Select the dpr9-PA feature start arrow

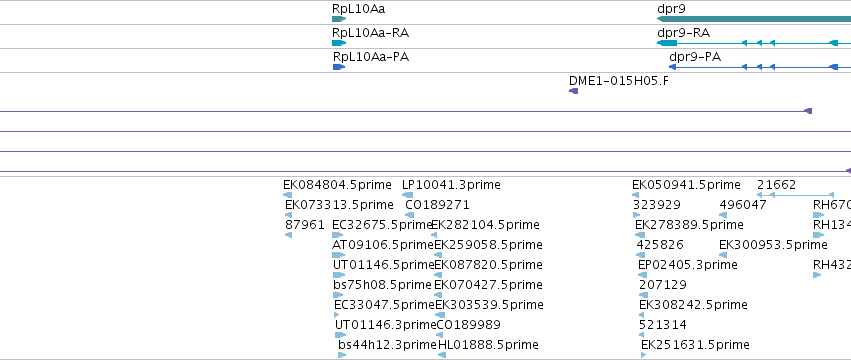pyautogui.click(x=672, y=67)
